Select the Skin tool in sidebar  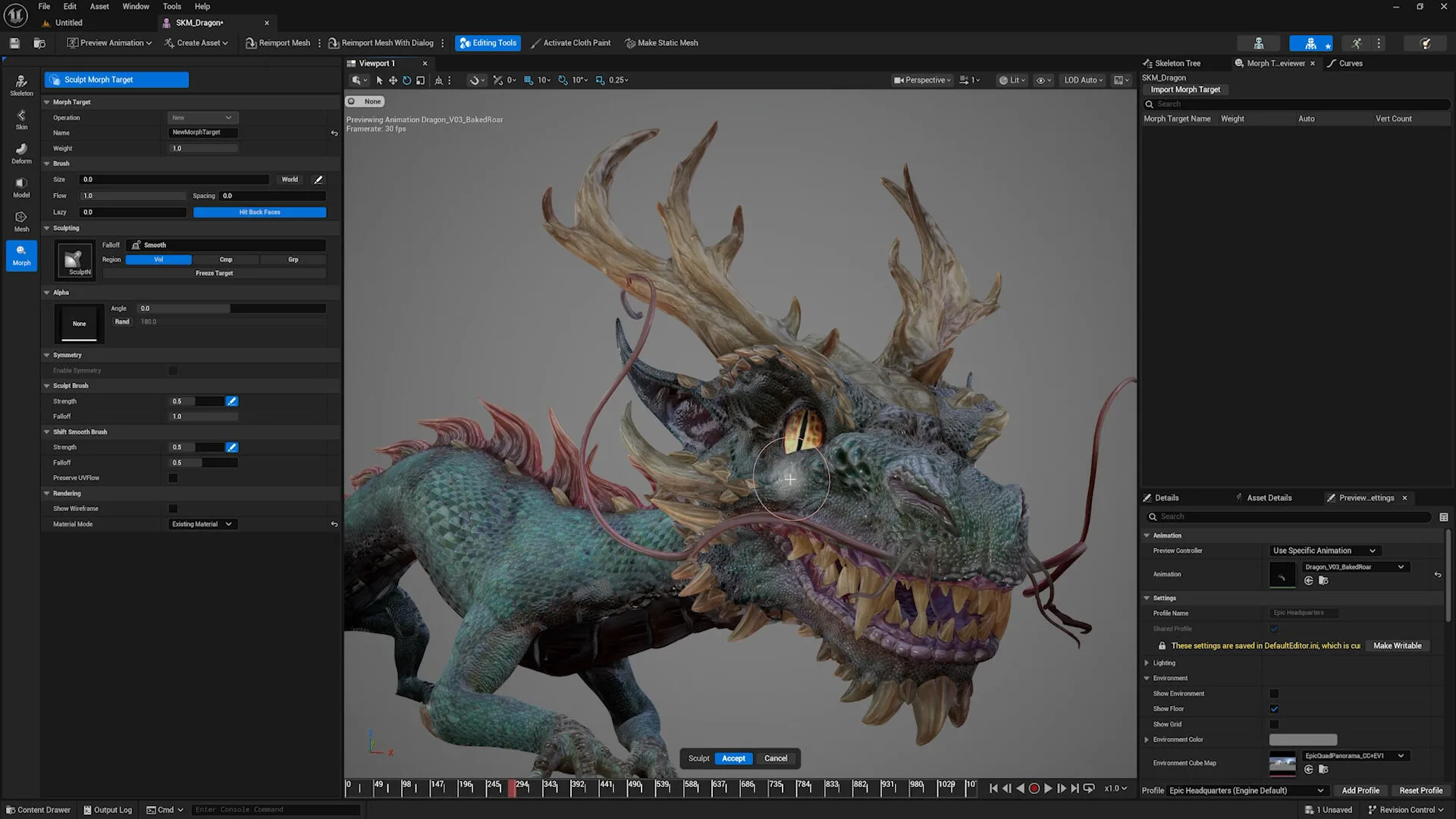(x=21, y=119)
